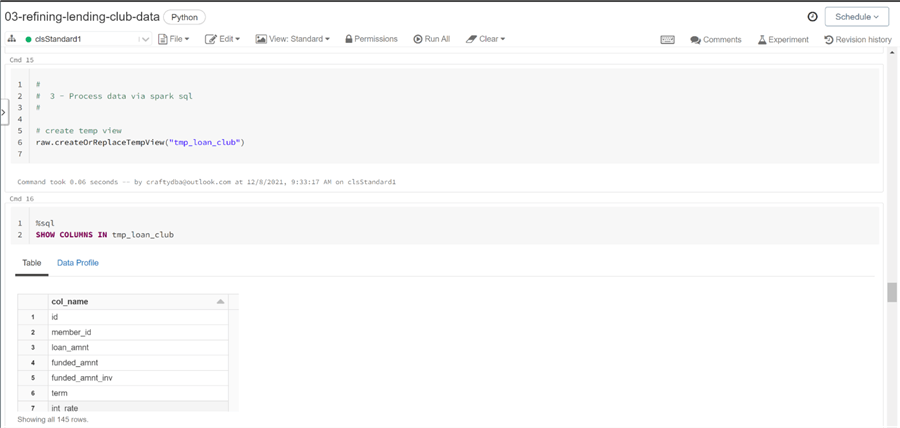Open notebook Permissions

click(371, 39)
